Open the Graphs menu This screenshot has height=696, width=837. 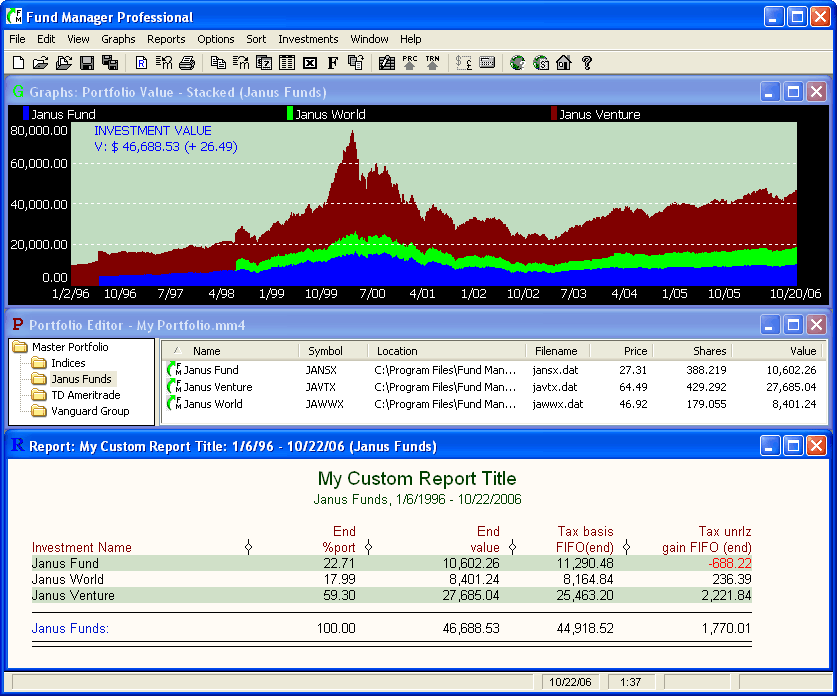(118, 39)
